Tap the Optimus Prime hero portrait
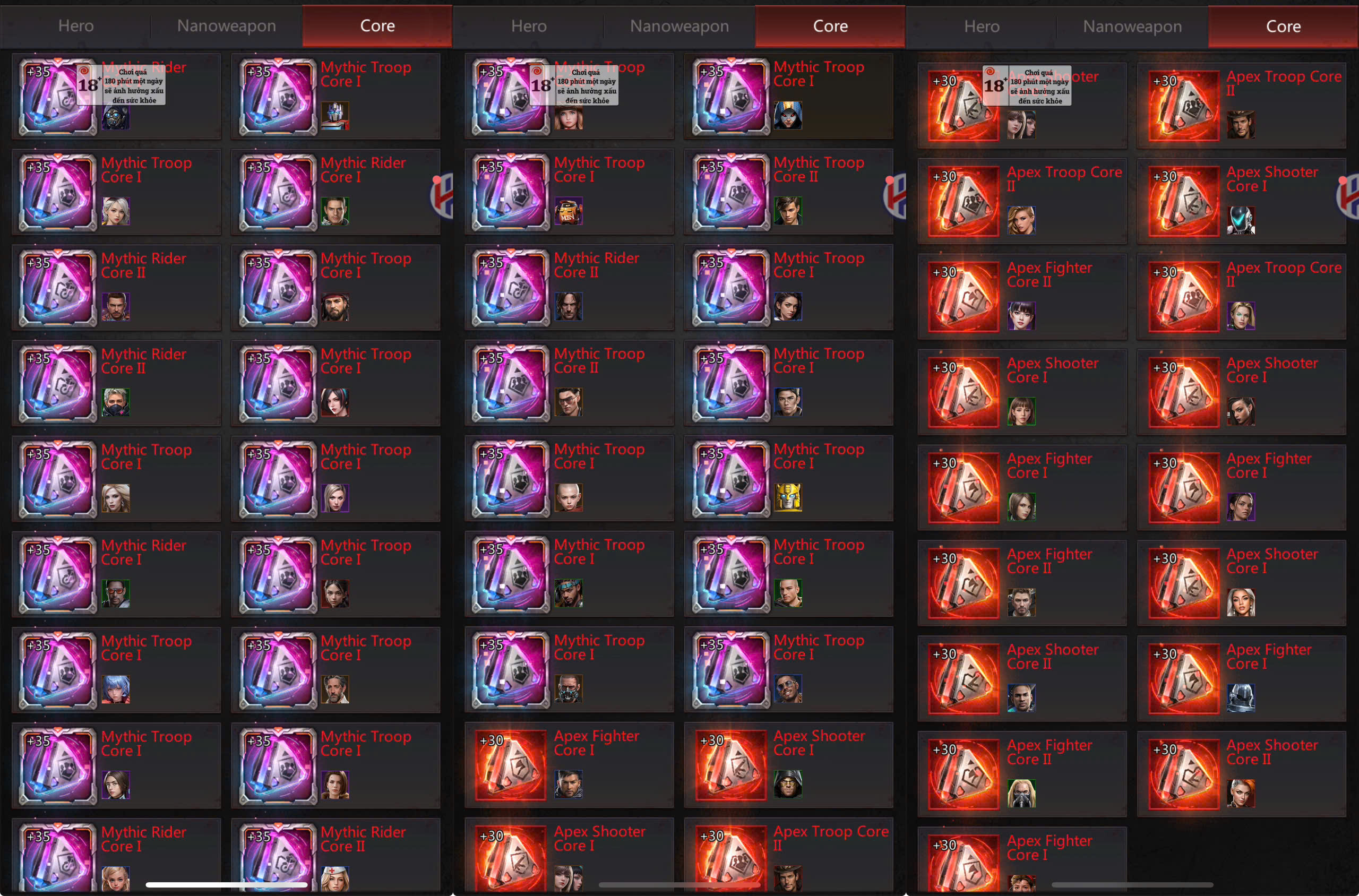This screenshot has width=1359, height=896. [335, 116]
